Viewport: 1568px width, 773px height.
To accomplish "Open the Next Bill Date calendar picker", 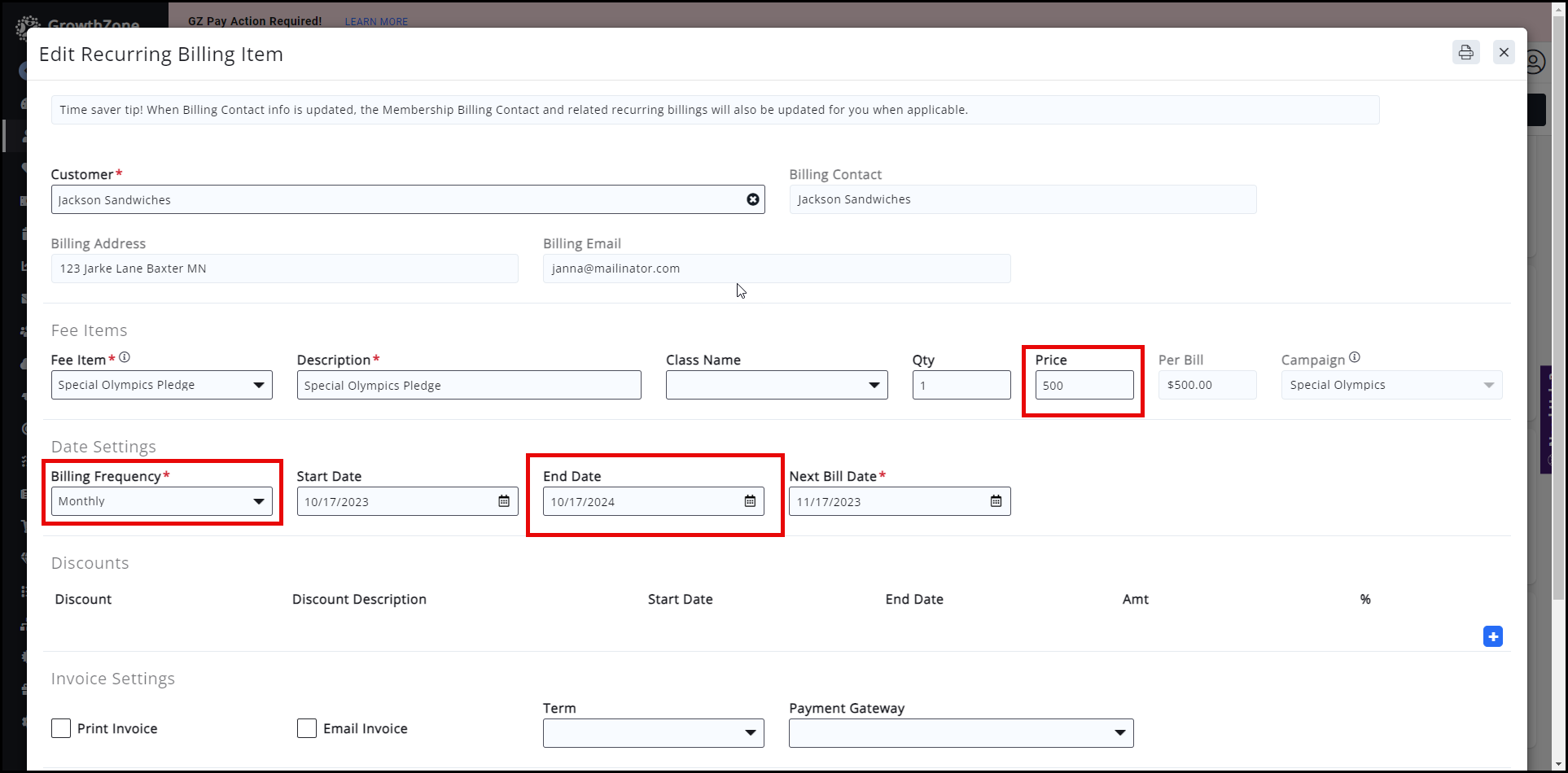I will (x=996, y=501).
